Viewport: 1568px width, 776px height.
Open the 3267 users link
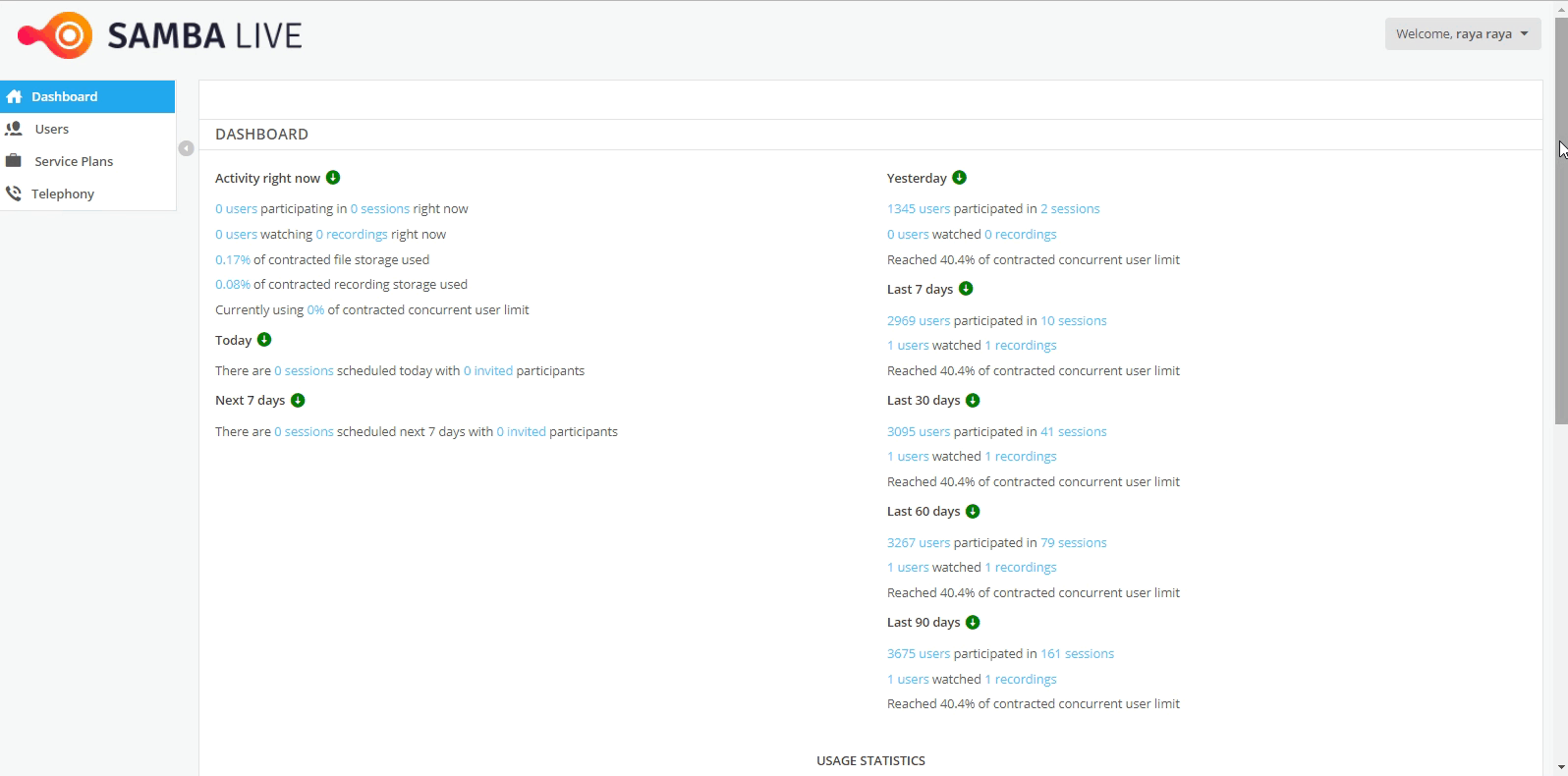tap(919, 542)
